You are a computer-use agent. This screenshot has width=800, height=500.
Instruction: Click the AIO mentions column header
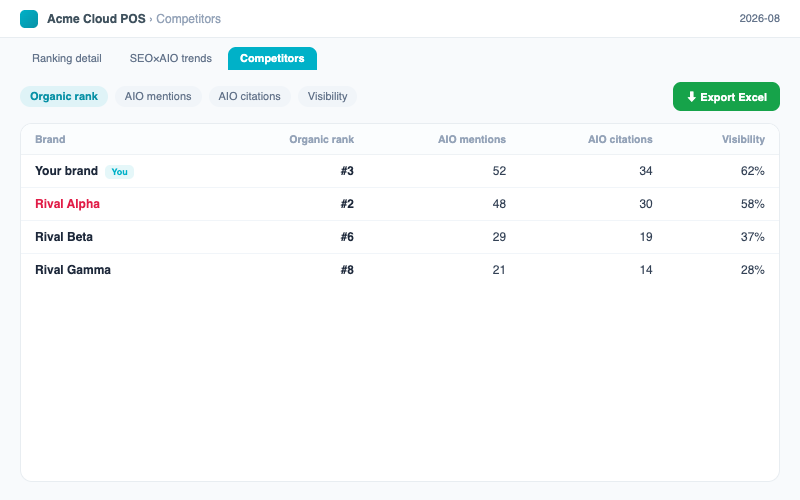click(472, 139)
